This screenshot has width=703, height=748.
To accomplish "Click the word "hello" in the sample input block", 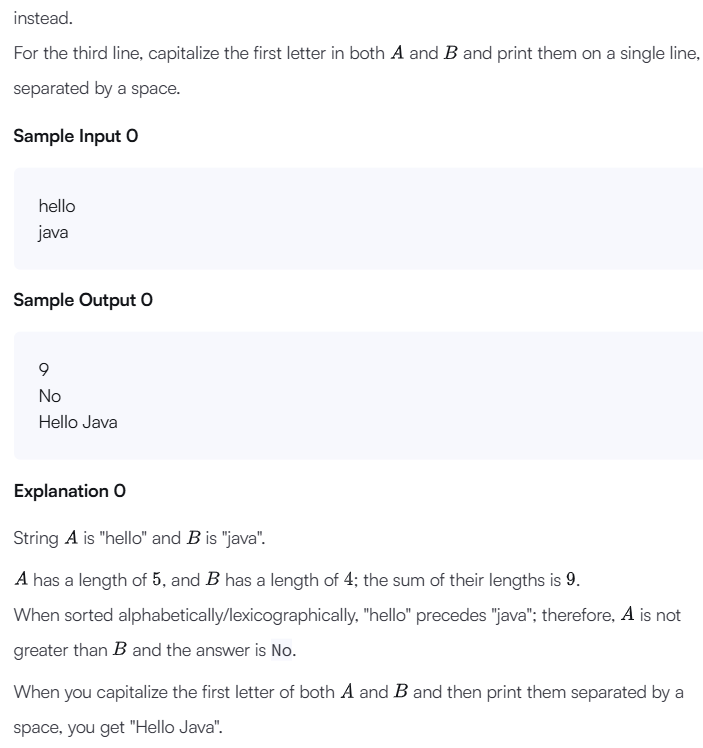I will point(57,206).
